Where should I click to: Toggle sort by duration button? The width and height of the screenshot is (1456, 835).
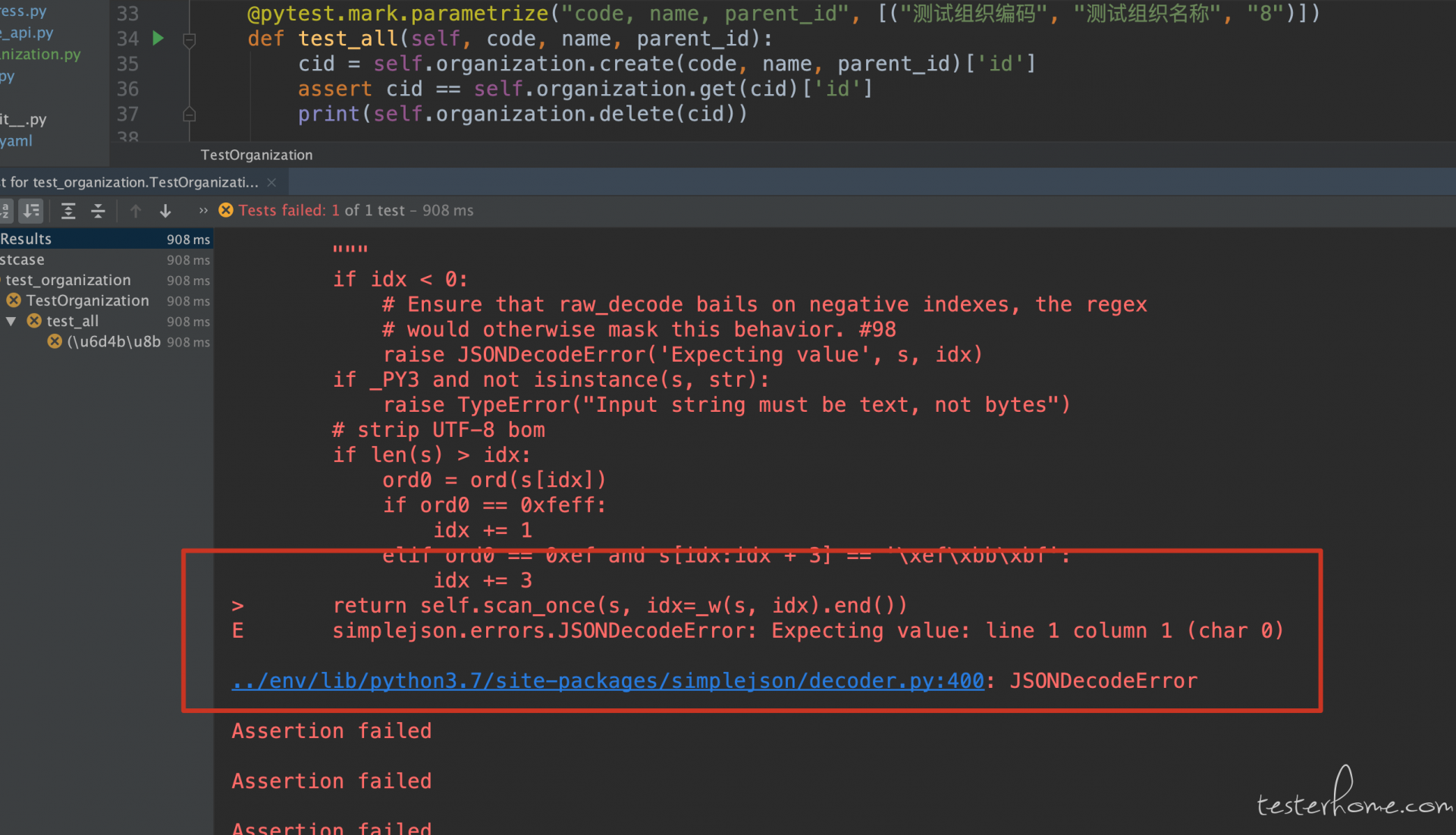click(31, 211)
